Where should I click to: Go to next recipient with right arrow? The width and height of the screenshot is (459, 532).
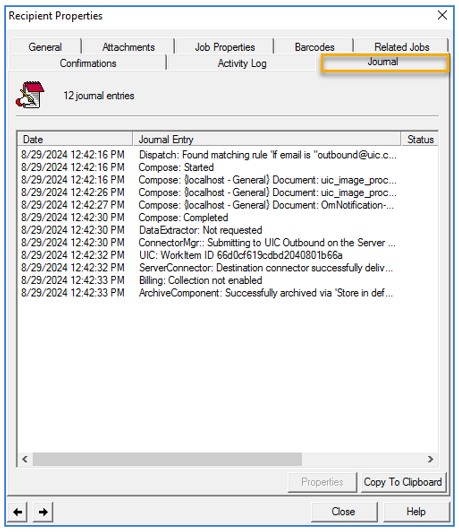click(x=43, y=512)
